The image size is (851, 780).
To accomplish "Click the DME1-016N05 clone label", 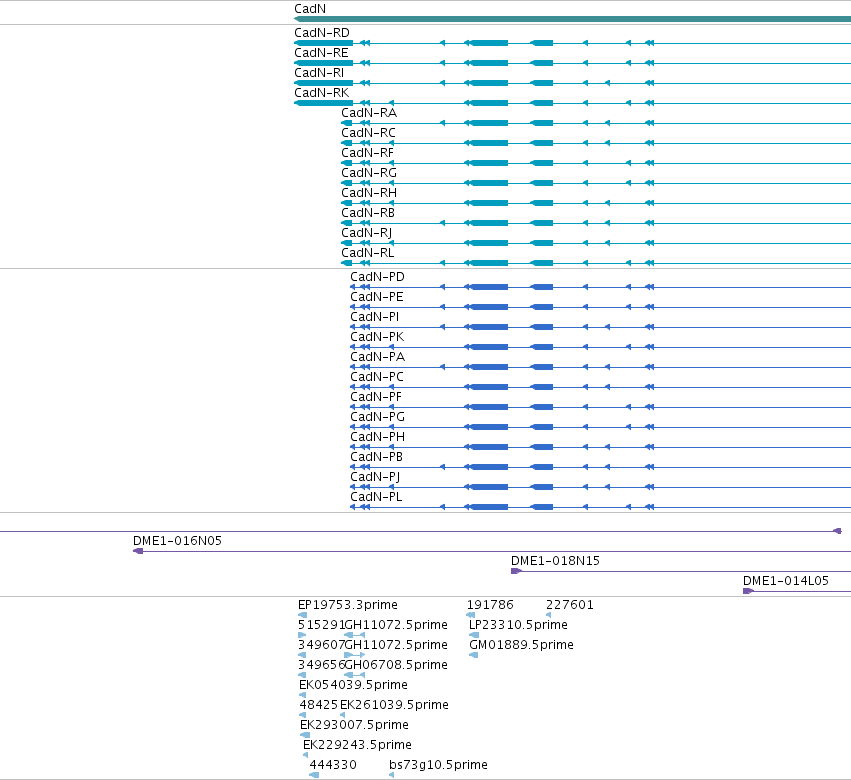I will click(177, 541).
